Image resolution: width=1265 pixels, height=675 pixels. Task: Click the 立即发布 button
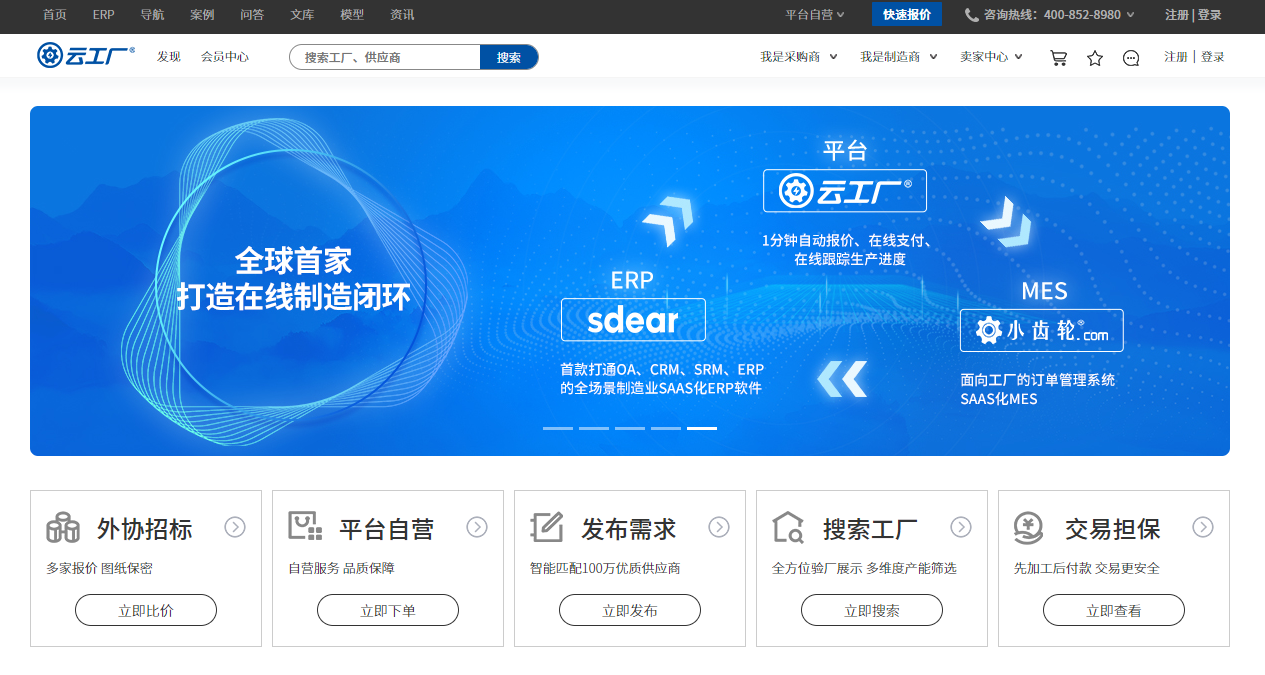[x=630, y=610]
